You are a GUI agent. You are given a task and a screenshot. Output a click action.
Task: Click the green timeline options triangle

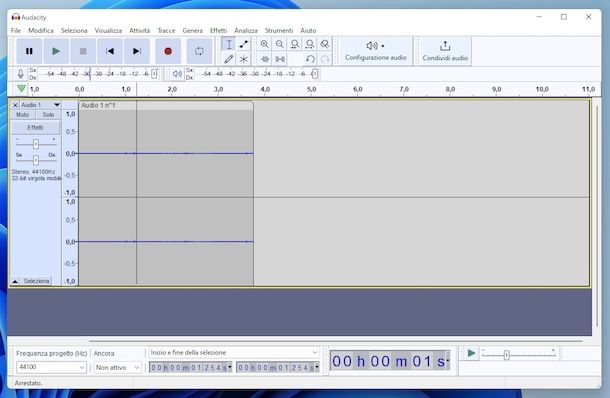[x=21, y=89]
